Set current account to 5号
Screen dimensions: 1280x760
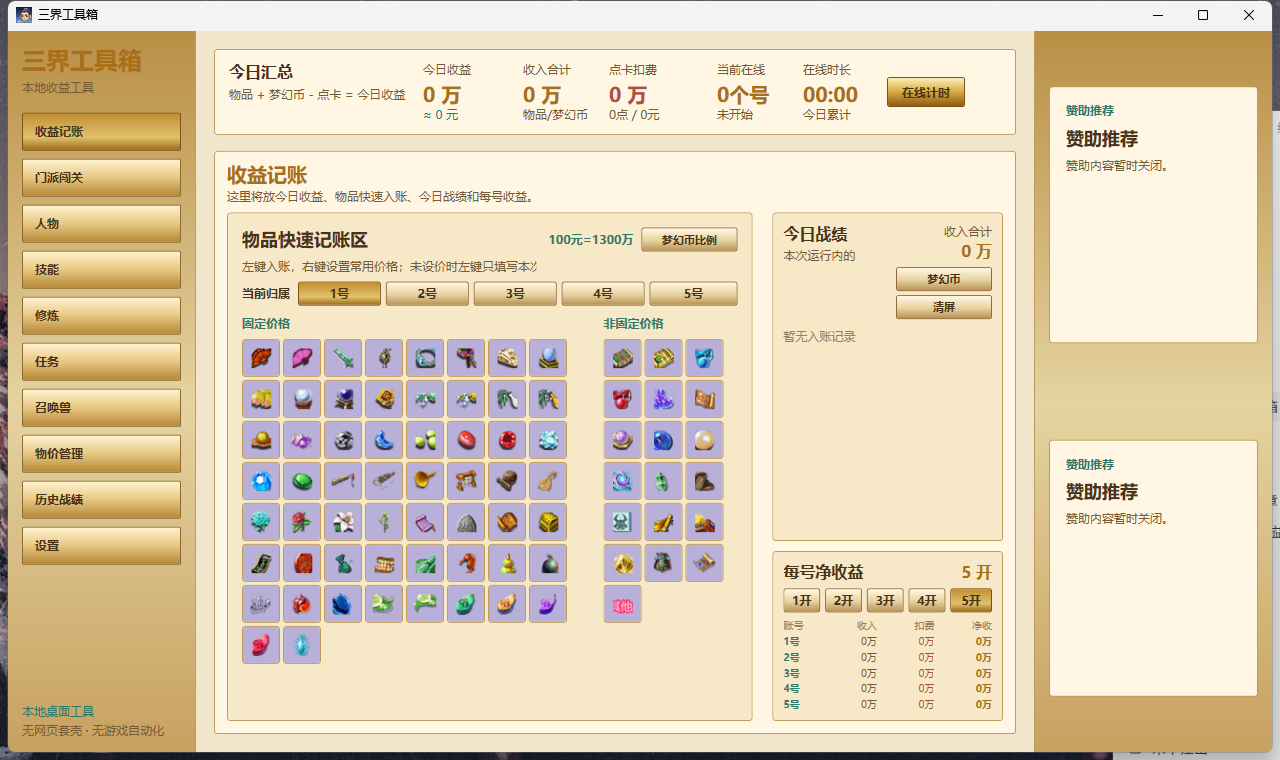pyautogui.click(x=693, y=294)
